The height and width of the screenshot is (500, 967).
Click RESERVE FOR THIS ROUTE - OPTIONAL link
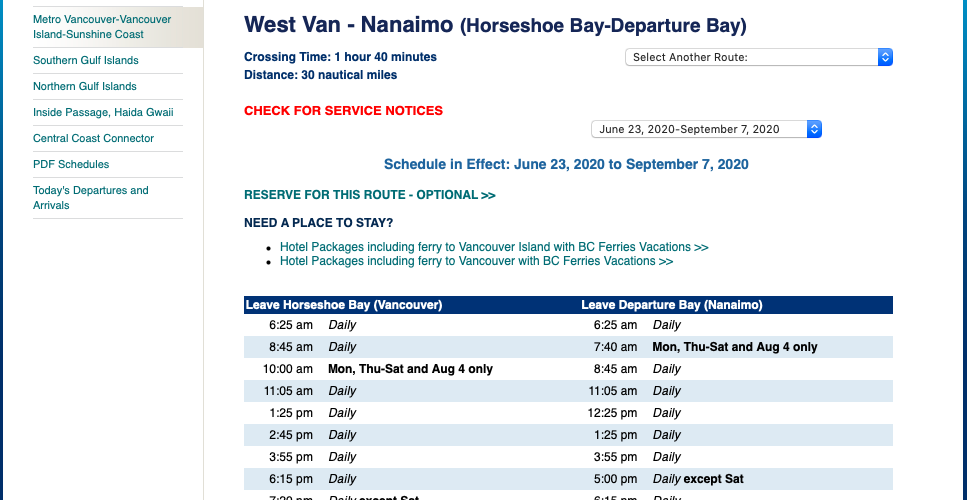[x=370, y=195]
